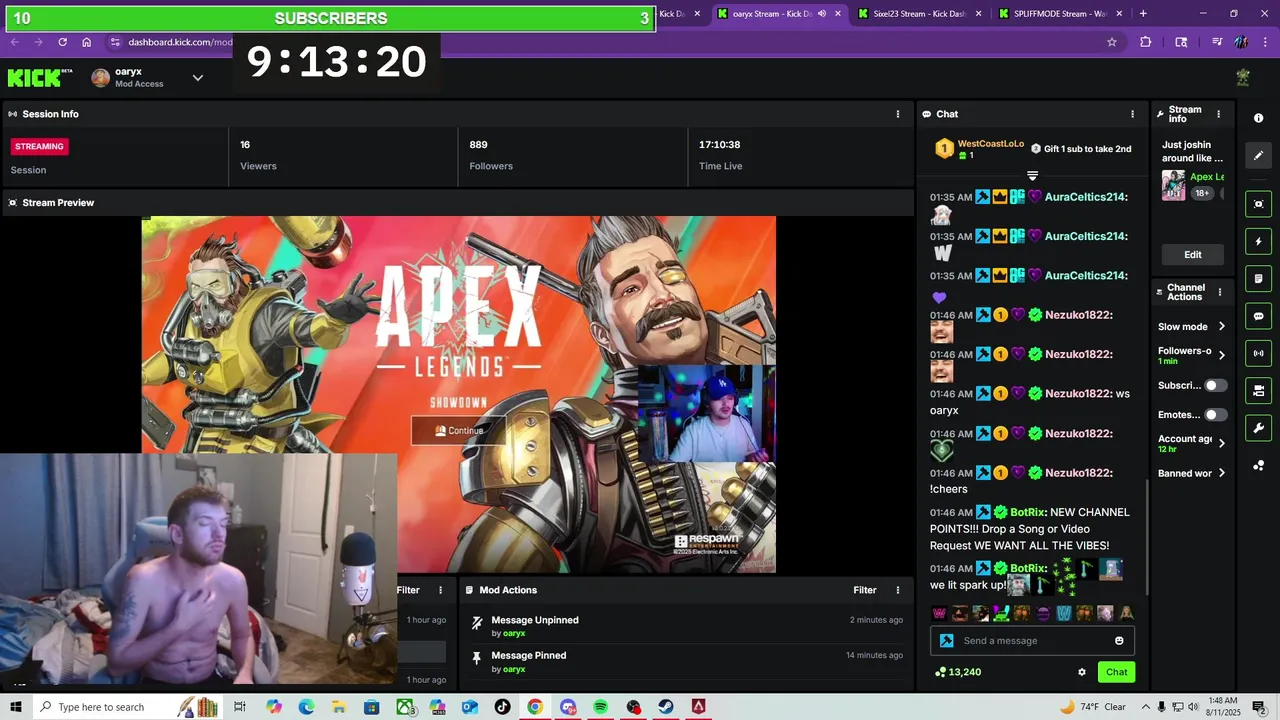The height and width of the screenshot is (720, 1280).
Task: Click the Apex Legends stream preview
Action: click(458, 394)
